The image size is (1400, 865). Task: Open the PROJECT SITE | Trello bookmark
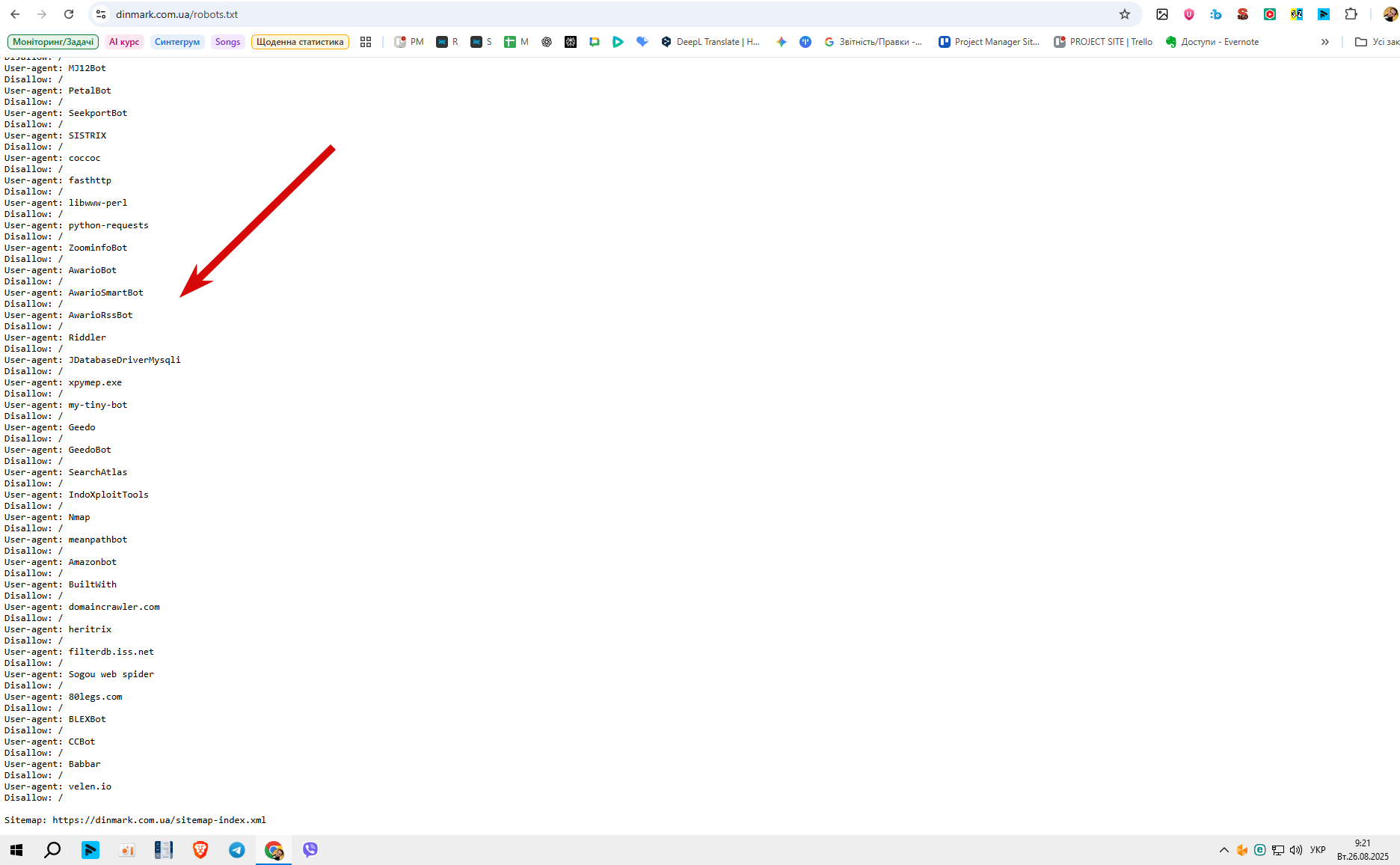(x=1103, y=42)
